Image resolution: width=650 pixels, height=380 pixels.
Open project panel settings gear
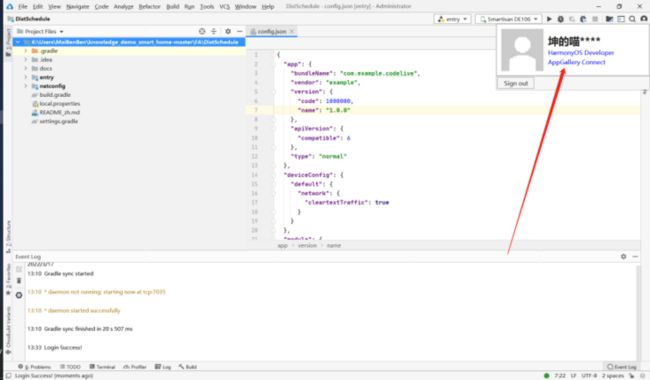pyautogui.click(x=228, y=31)
